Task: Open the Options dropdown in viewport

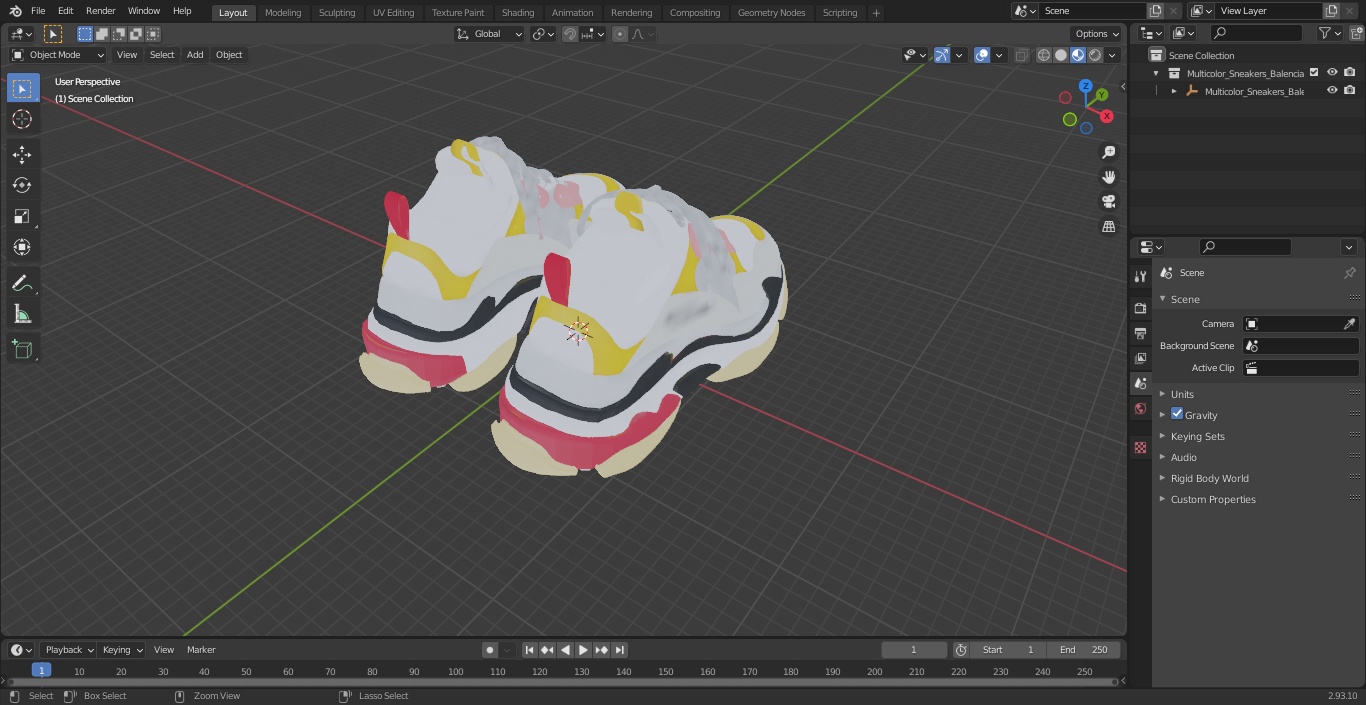Action: tap(1097, 34)
